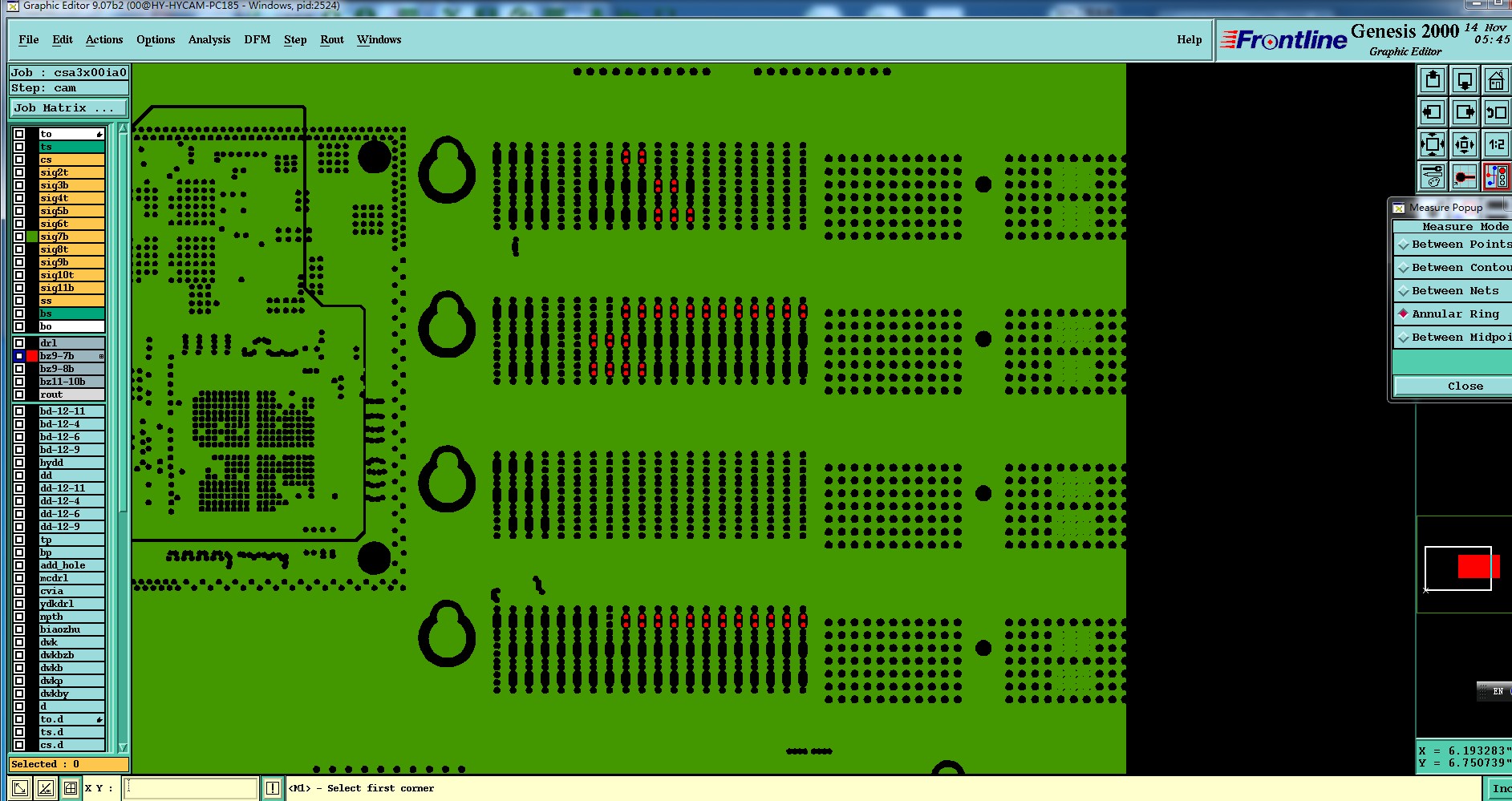Open the Edit menu
This screenshot has height=801, width=1512.
click(63, 39)
